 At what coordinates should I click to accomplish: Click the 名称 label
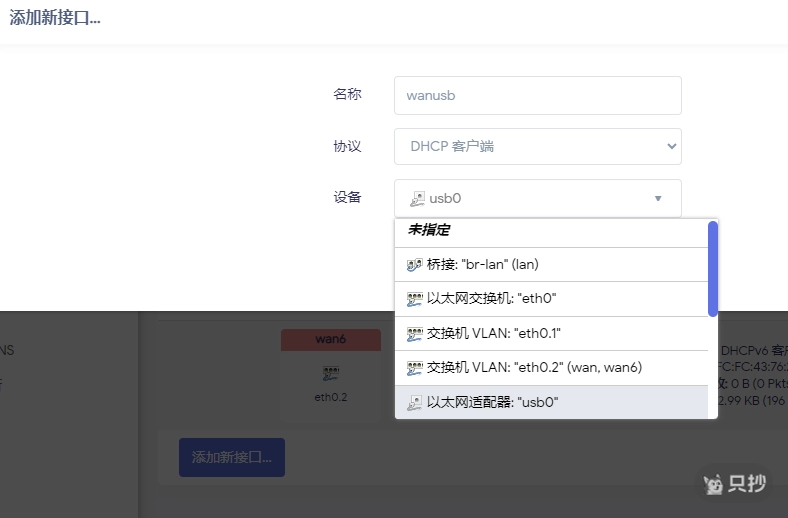click(347, 94)
